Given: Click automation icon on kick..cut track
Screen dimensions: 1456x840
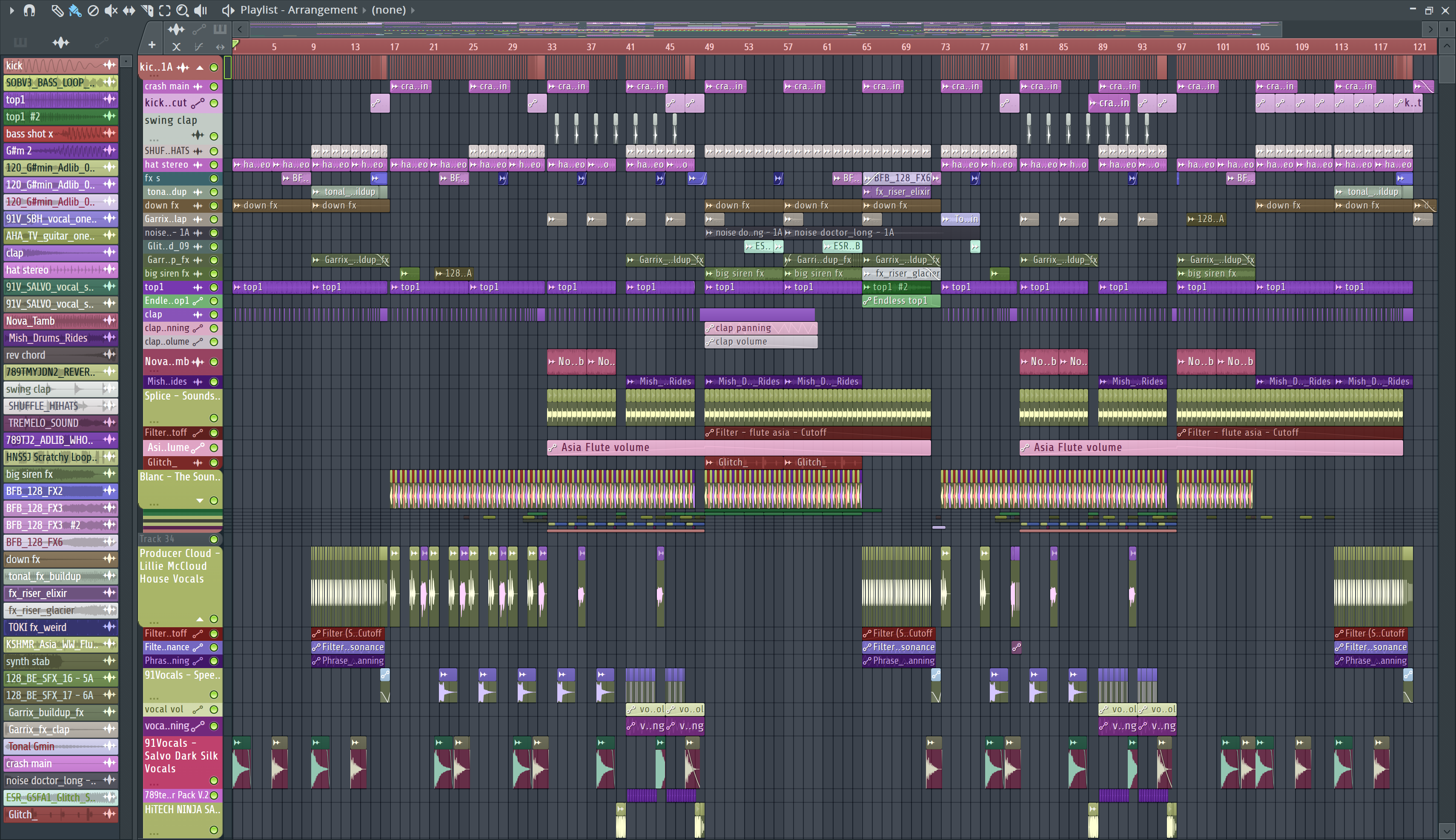Looking at the screenshot, I should [x=198, y=103].
